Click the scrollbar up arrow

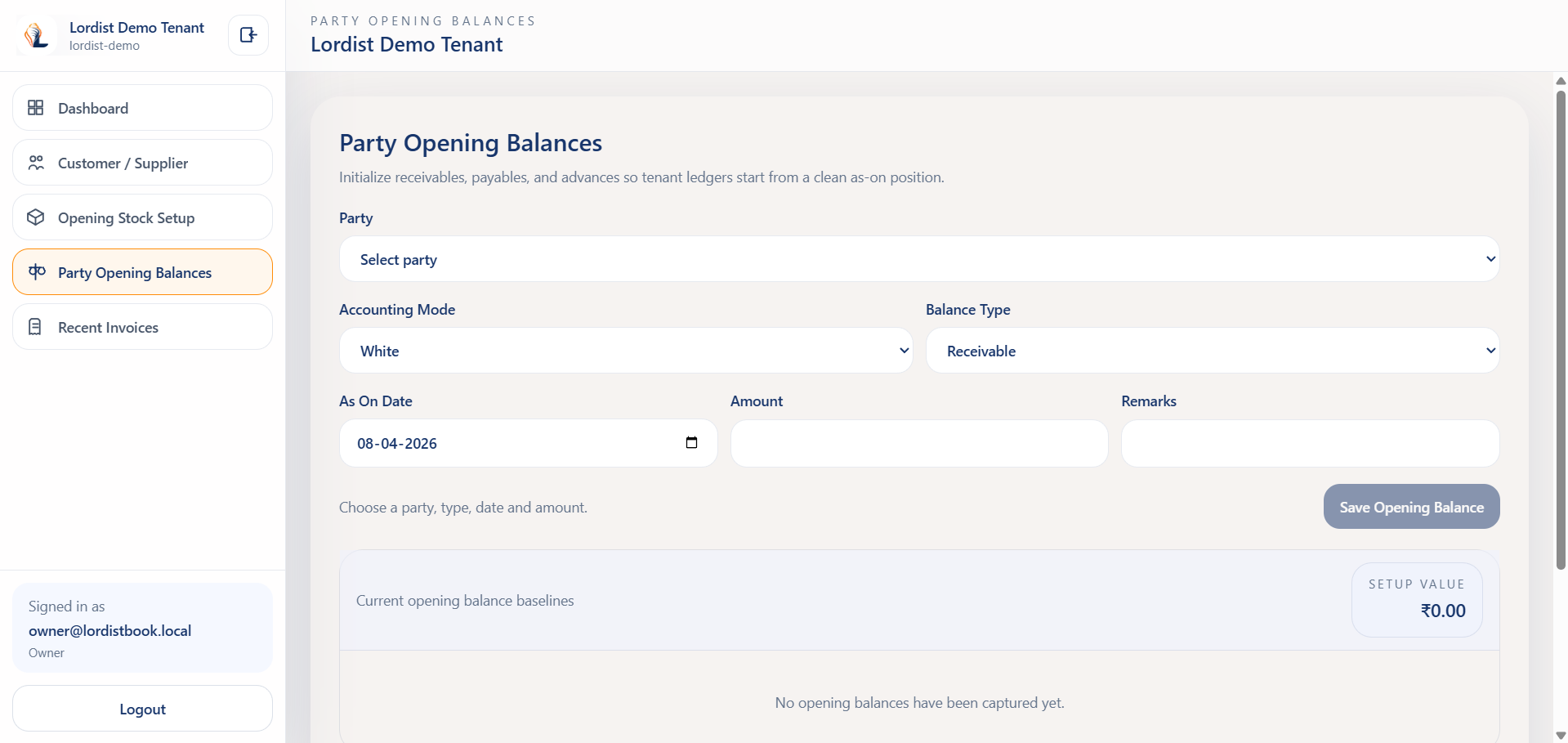[x=1561, y=80]
